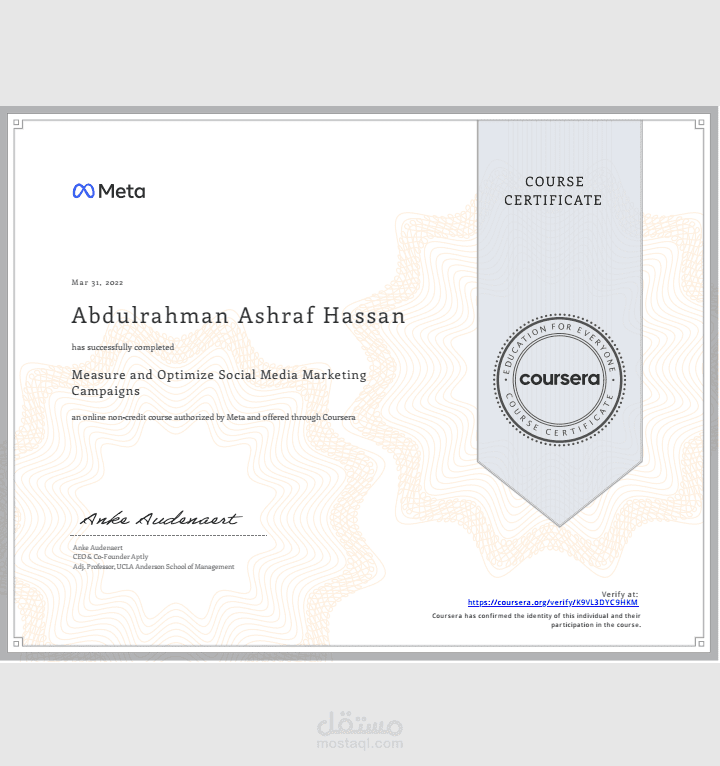Click 'CEO & Co-Founder Aptly' text

point(110,557)
